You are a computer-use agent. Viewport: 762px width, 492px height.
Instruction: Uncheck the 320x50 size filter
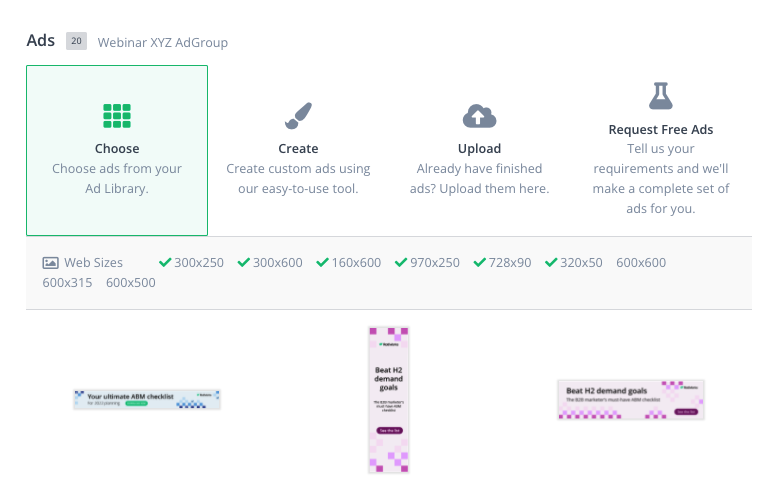[574, 263]
